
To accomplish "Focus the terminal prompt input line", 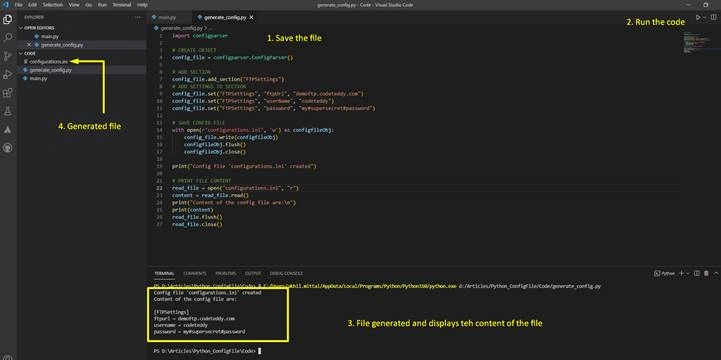I will click(207, 351).
